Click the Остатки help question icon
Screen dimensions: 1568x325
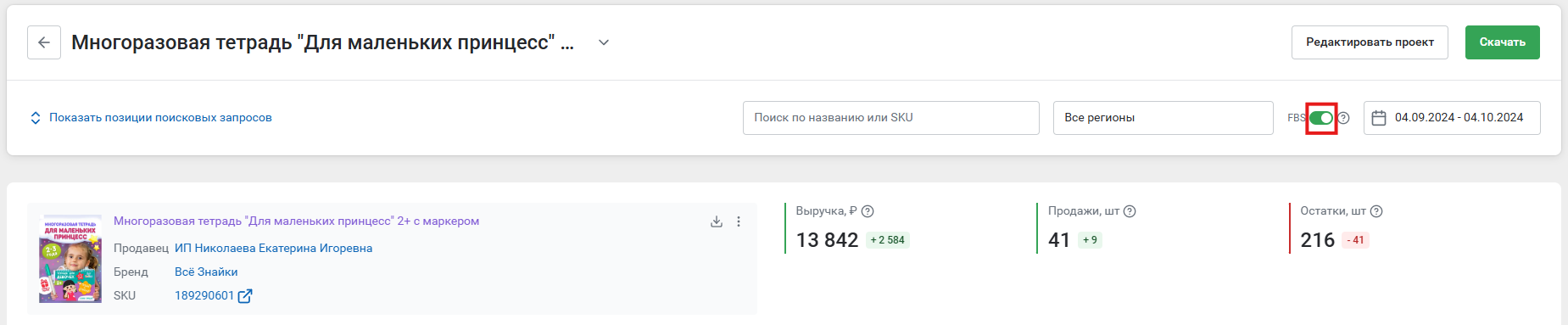pos(1376,211)
